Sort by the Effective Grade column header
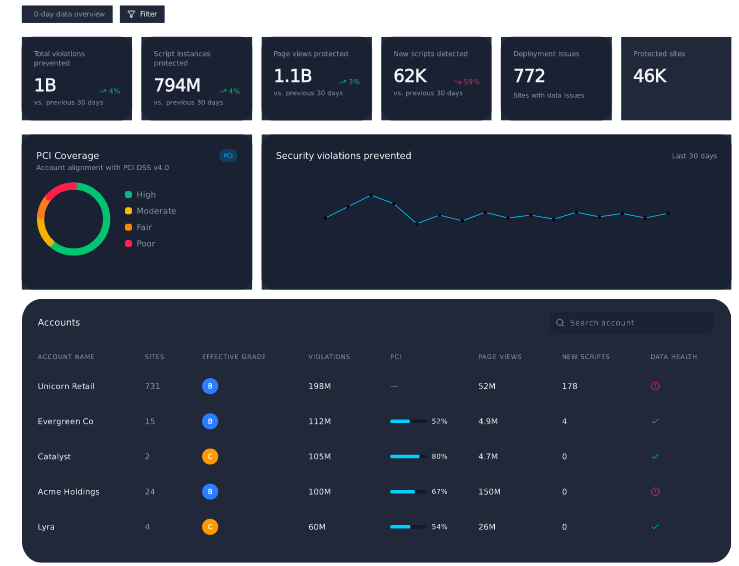 [234, 357]
